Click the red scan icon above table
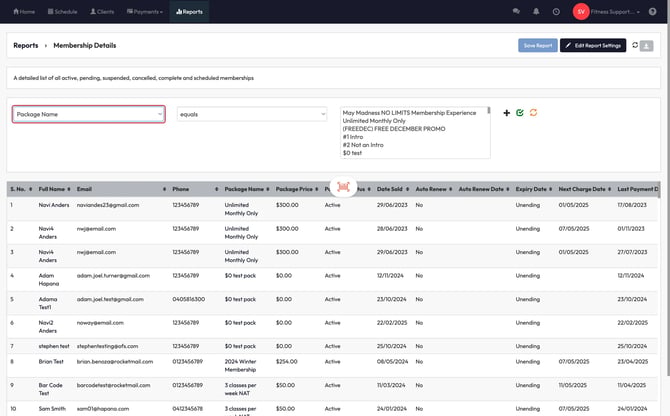Viewport: 670px width, 416px height. coord(344,187)
